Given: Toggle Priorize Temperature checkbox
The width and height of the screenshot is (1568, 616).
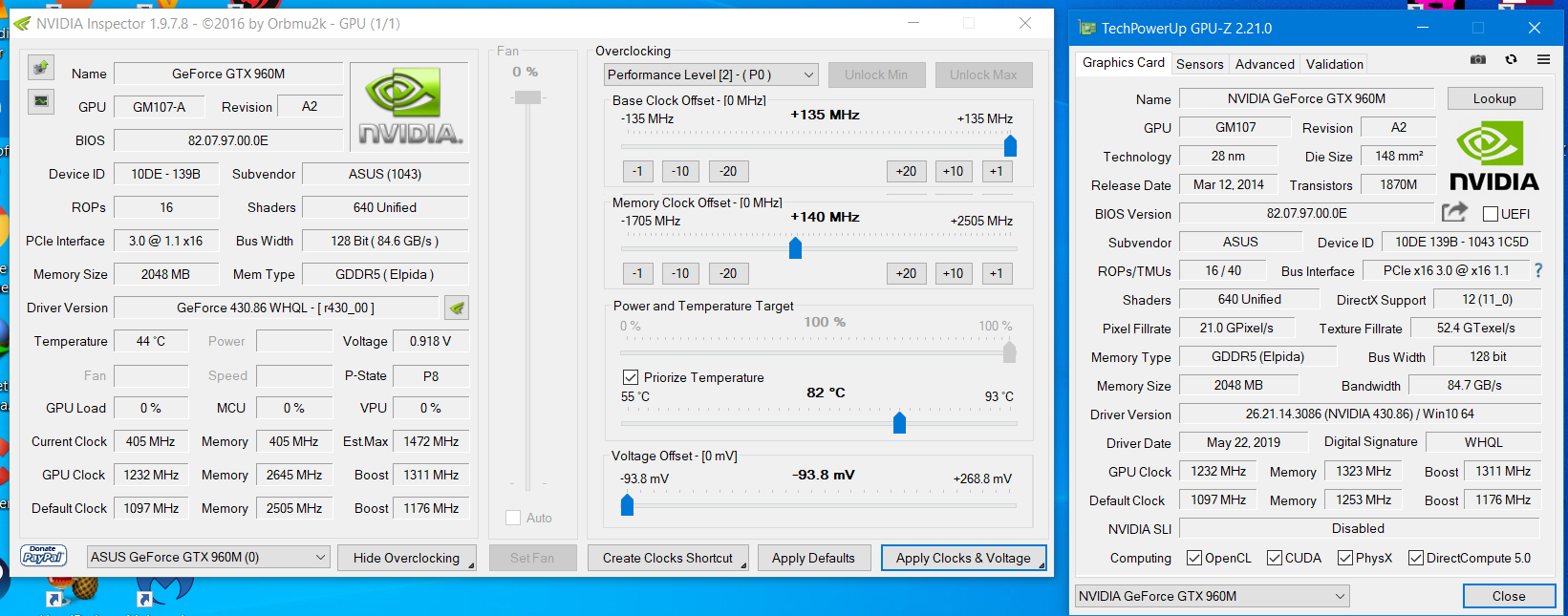Looking at the screenshot, I should tap(631, 377).
